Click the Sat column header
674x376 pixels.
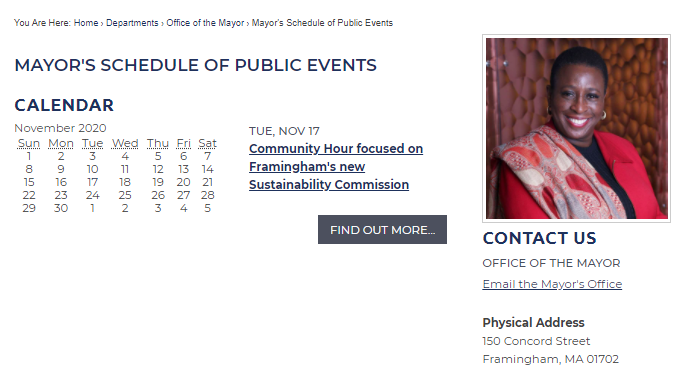click(207, 143)
